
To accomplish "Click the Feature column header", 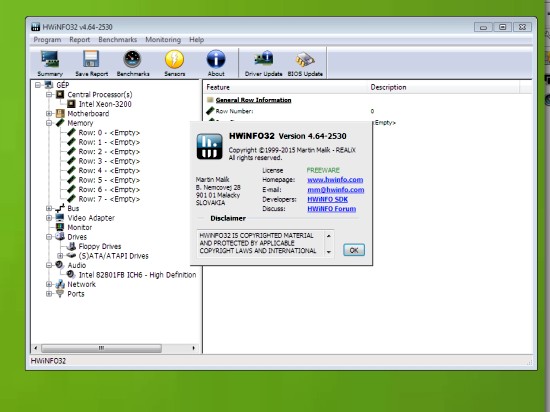I will [285, 87].
